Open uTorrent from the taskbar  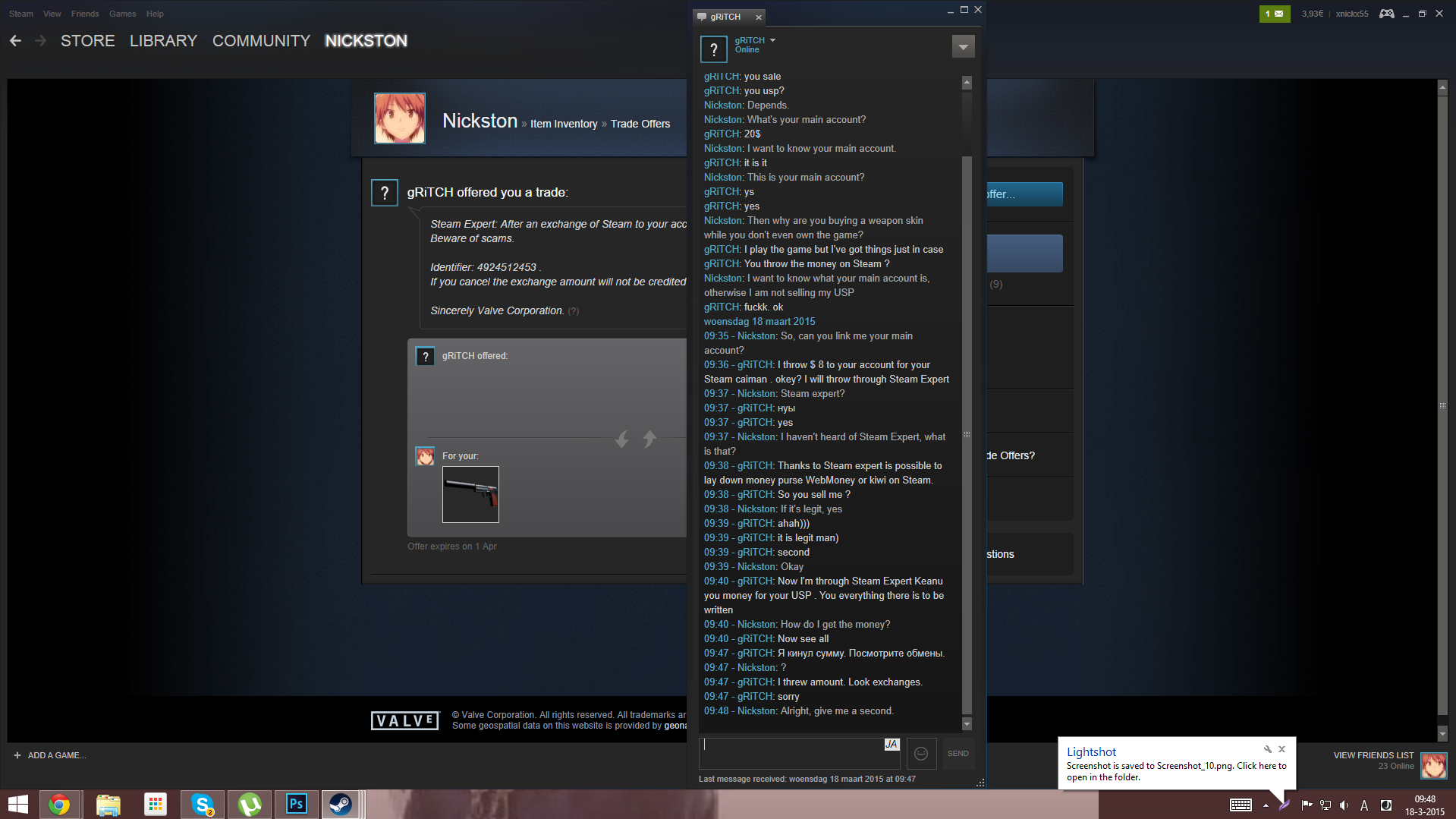click(250, 805)
